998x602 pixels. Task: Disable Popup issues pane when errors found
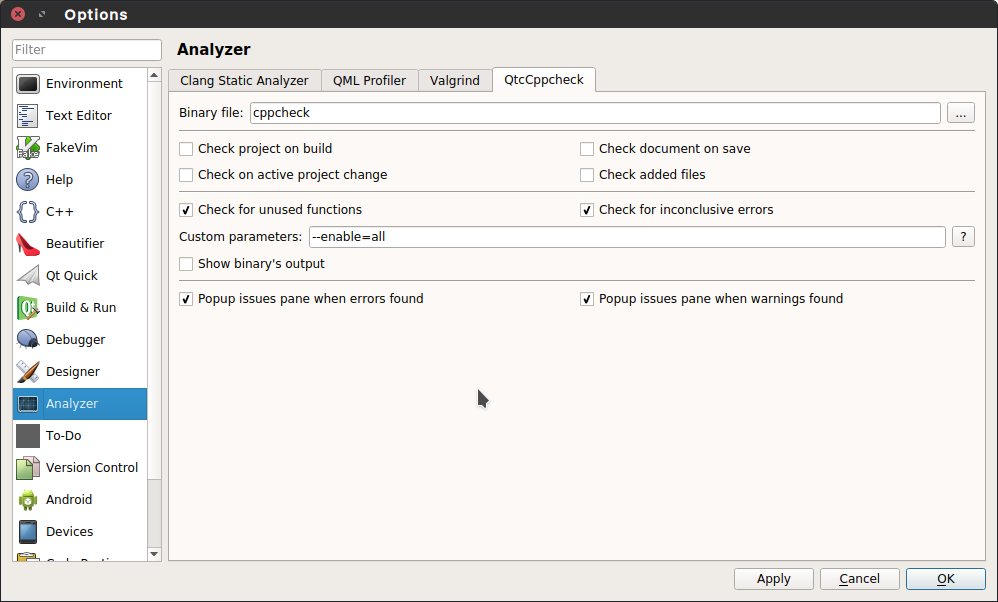pyautogui.click(x=186, y=299)
